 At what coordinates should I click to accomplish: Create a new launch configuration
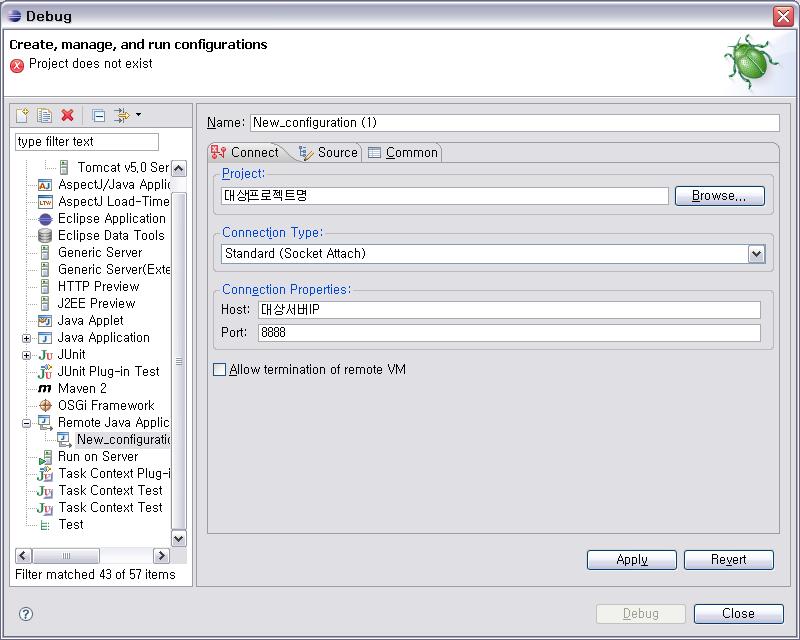22,115
